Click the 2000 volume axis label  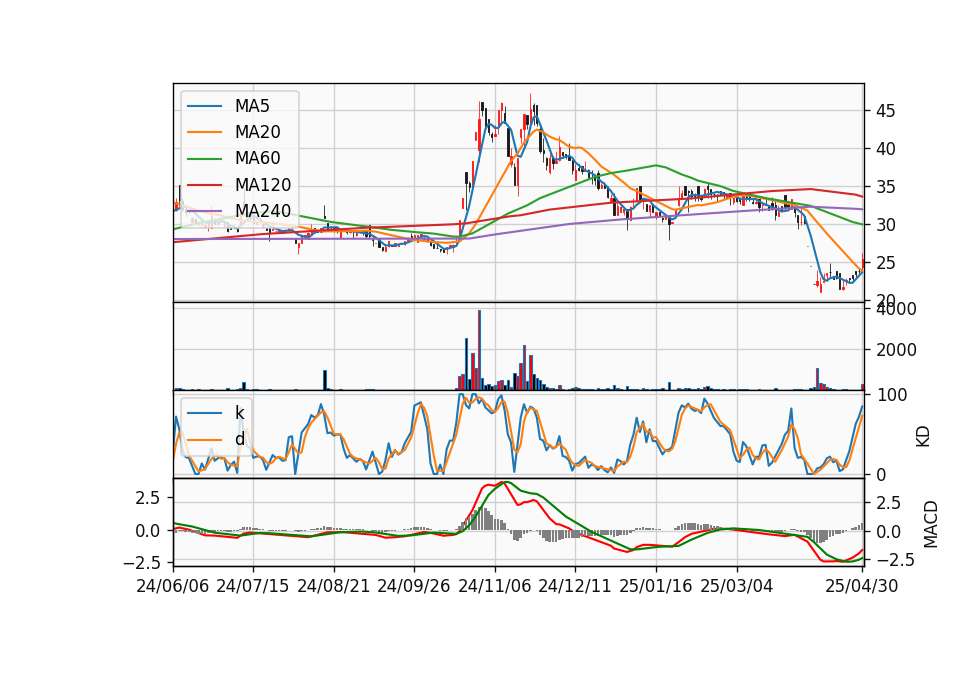coord(896,350)
